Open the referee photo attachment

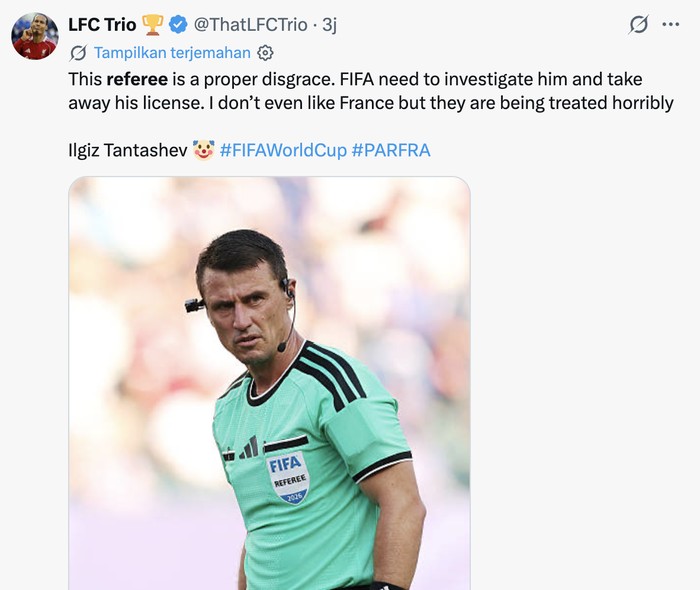coord(269,383)
